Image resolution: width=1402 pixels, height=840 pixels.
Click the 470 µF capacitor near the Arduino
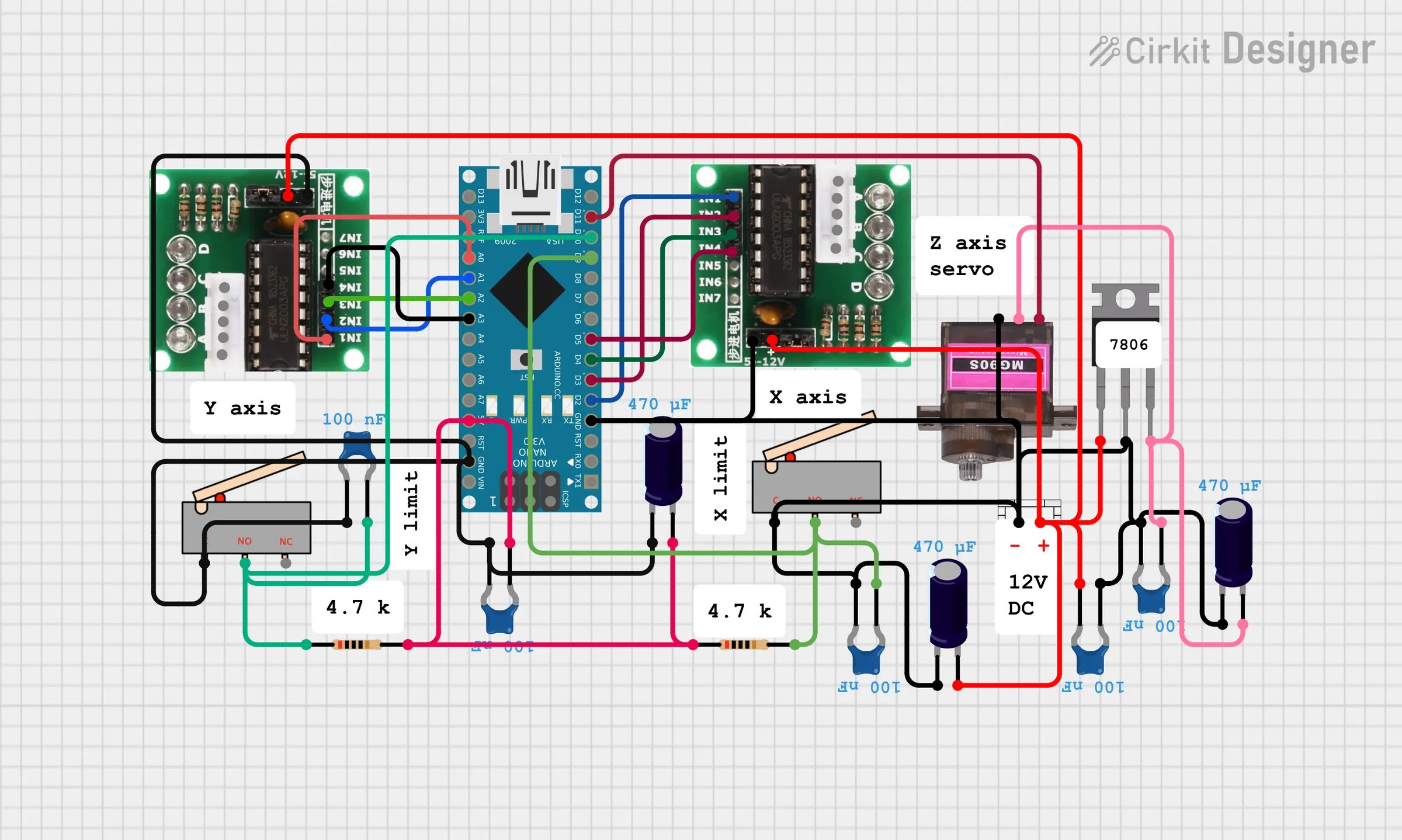[x=663, y=461]
